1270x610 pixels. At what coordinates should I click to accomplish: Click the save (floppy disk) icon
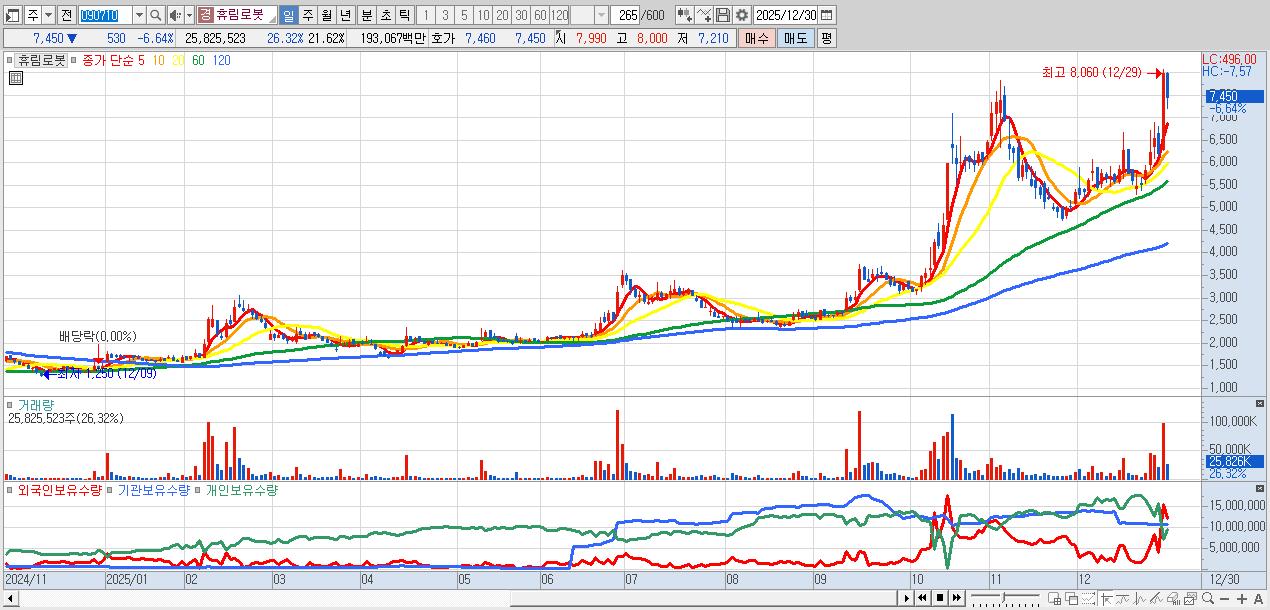pos(723,15)
